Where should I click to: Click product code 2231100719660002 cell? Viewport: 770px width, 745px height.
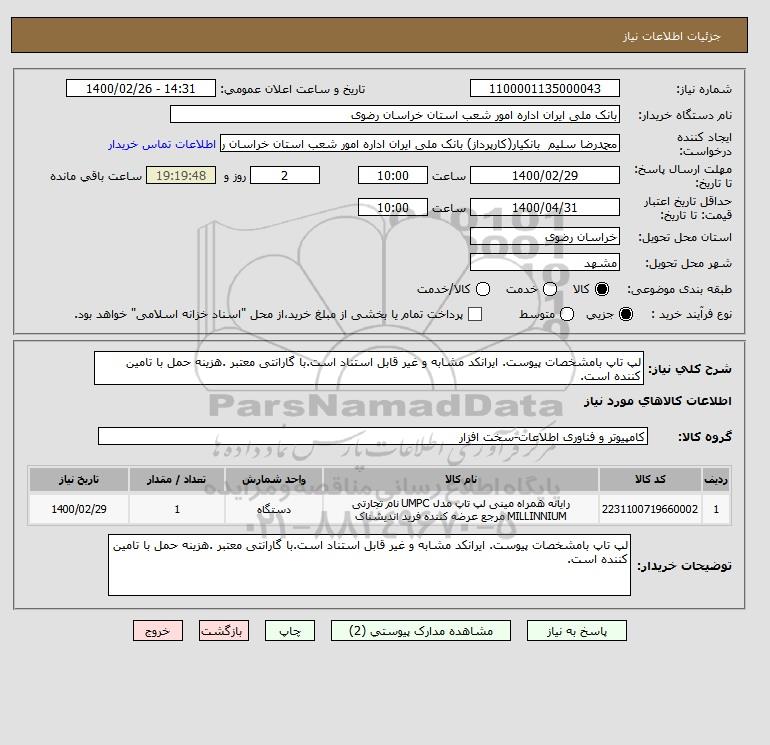[x=650, y=509]
